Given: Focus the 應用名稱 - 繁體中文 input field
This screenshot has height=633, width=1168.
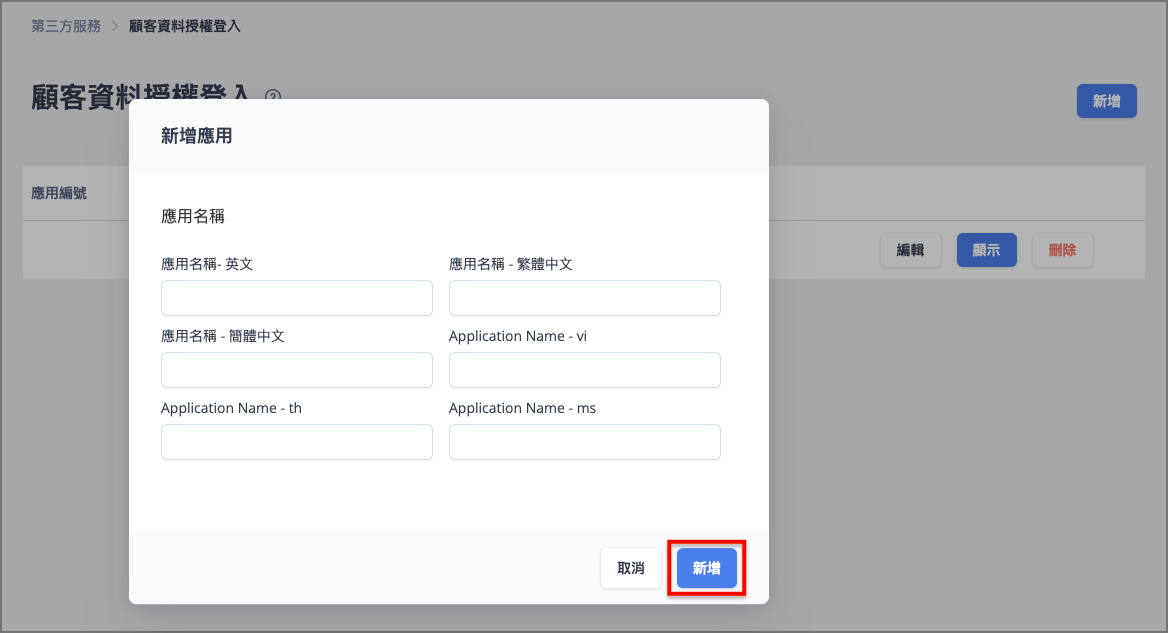Looking at the screenshot, I should click(x=585, y=298).
